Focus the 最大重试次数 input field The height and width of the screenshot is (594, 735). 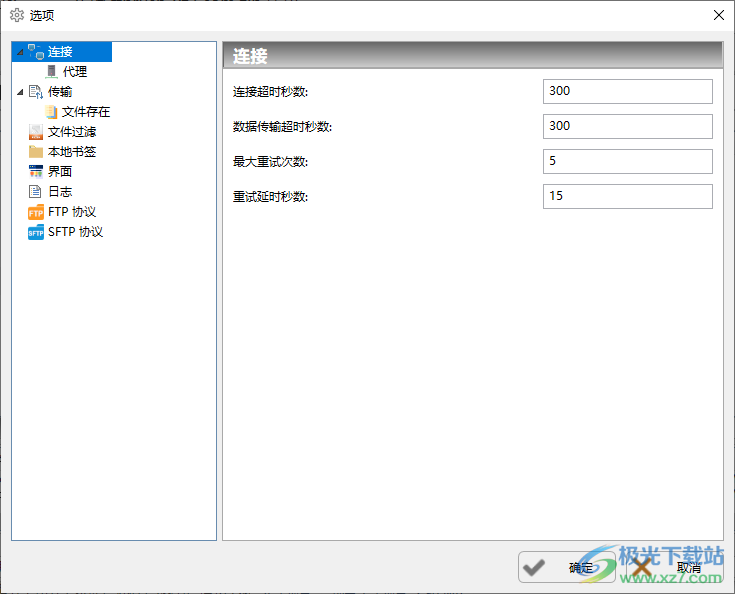628,162
